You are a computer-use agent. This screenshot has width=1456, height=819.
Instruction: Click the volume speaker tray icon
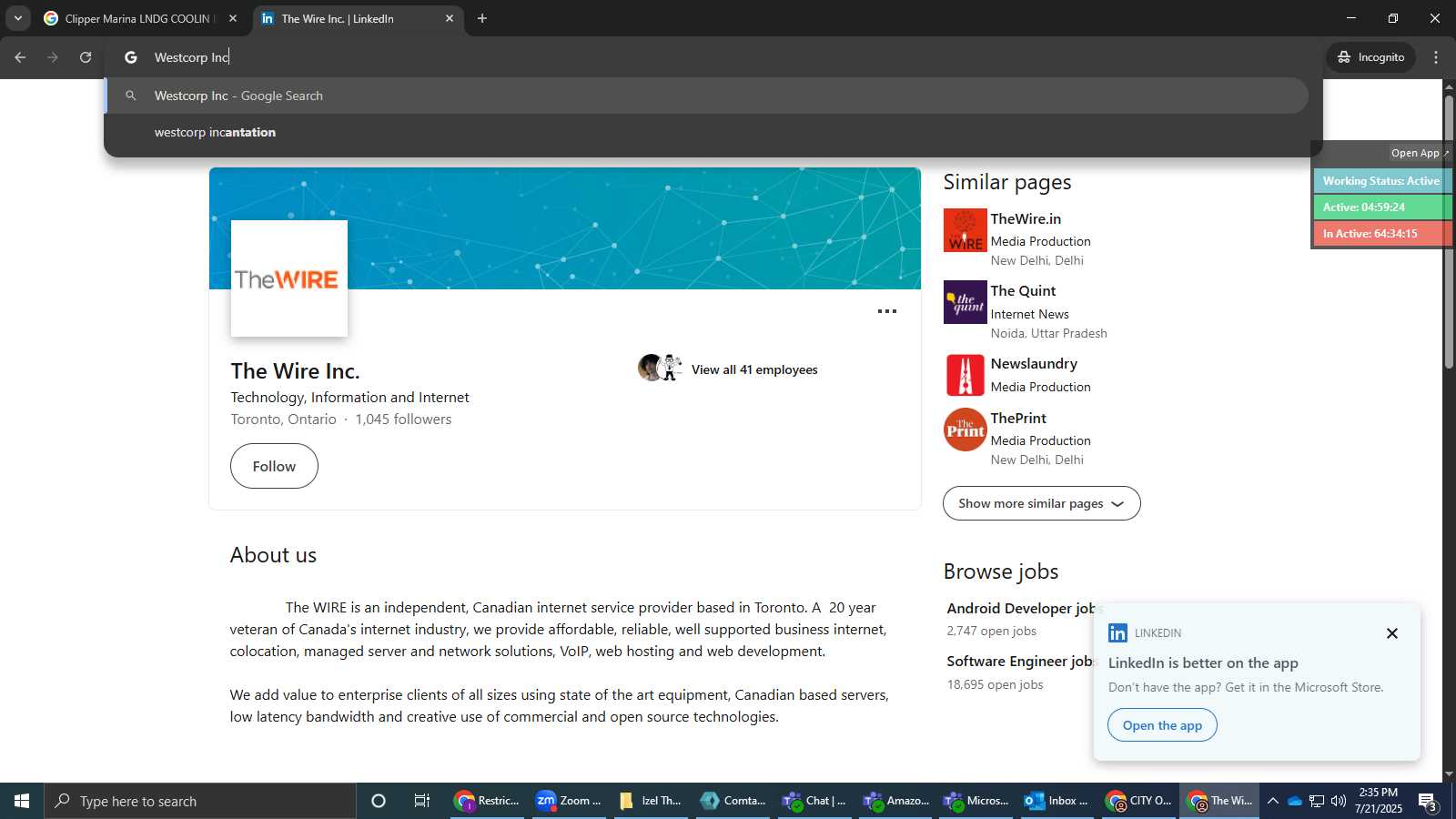(1339, 801)
